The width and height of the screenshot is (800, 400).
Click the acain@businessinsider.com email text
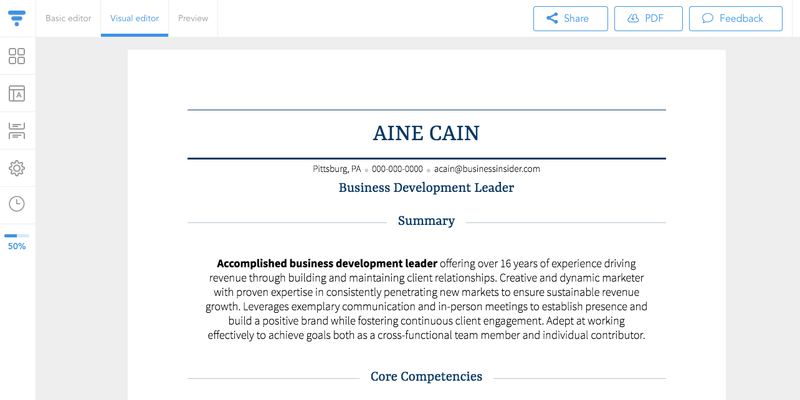(x=487, y=169)
